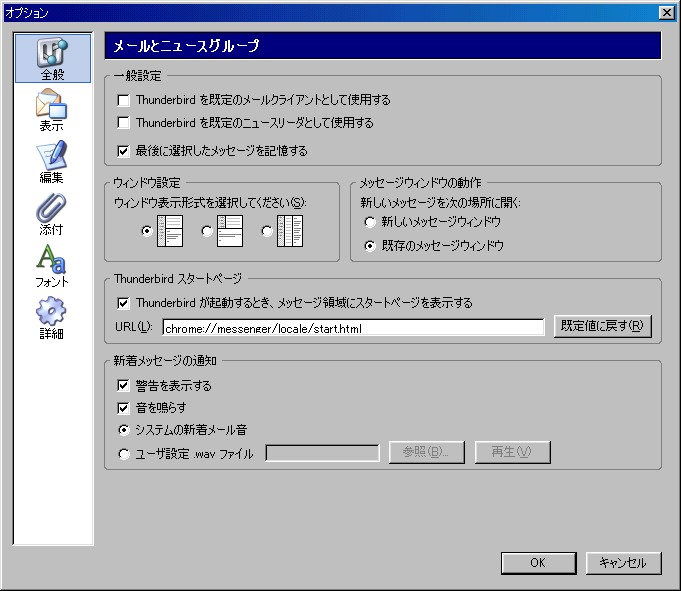Uncheck 最後に選択したメッセージを記憶する

[x=123, y=151]
